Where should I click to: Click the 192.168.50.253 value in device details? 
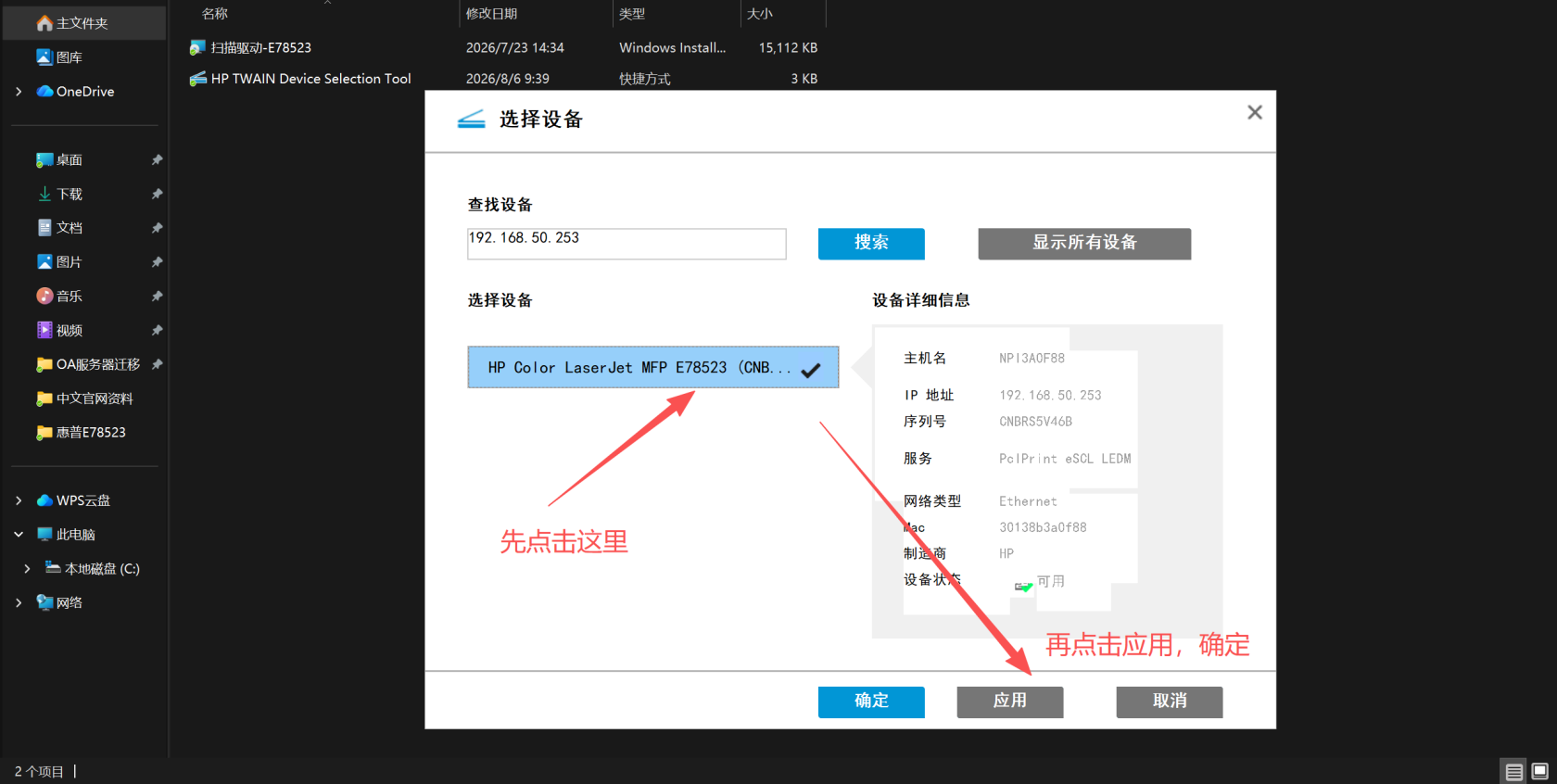[x=1050, y=395]
